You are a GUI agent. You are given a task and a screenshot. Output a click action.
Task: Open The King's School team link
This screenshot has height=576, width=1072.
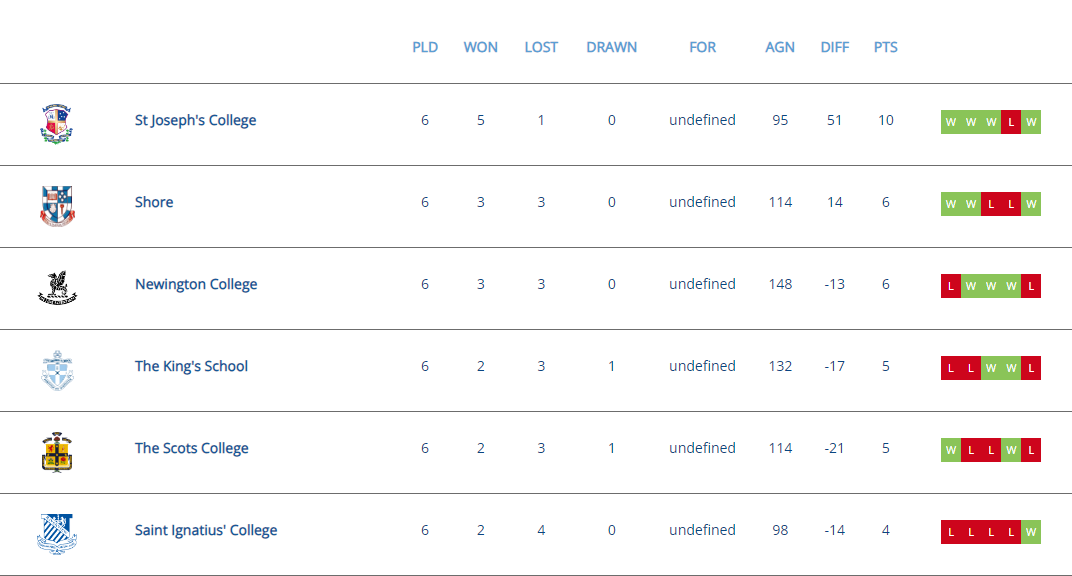coord(191,366)
